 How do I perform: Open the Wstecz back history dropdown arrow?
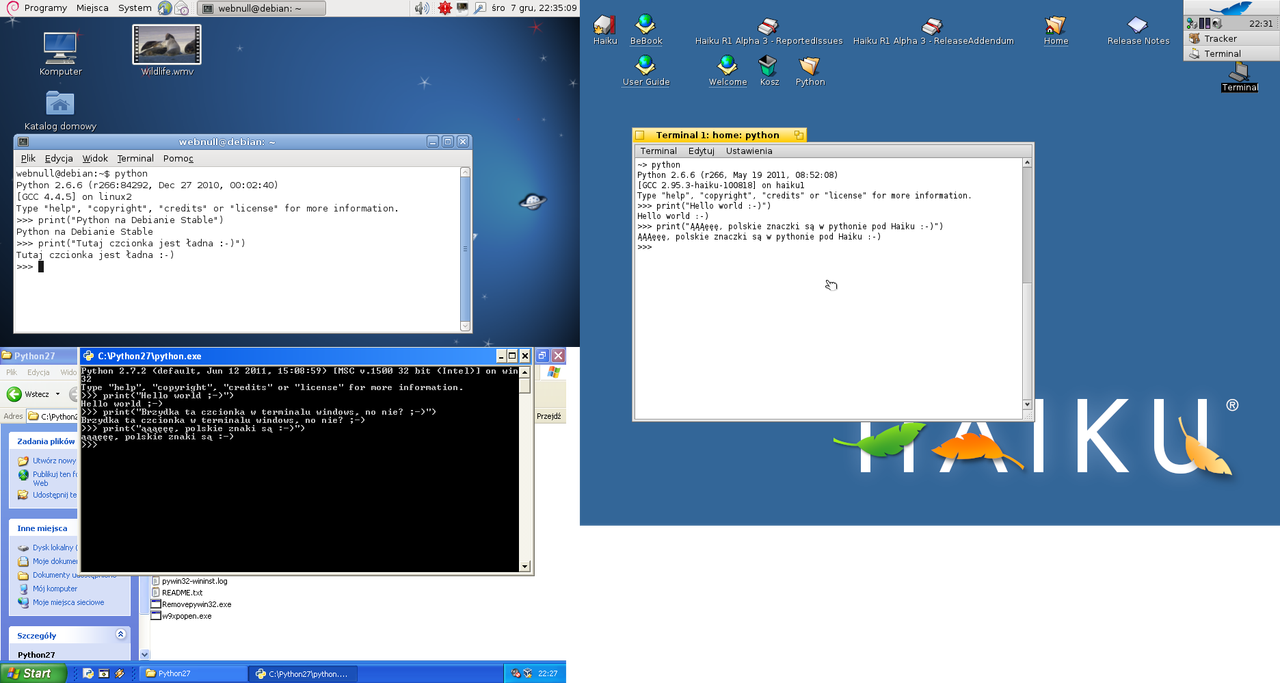(x=57, y=394)
